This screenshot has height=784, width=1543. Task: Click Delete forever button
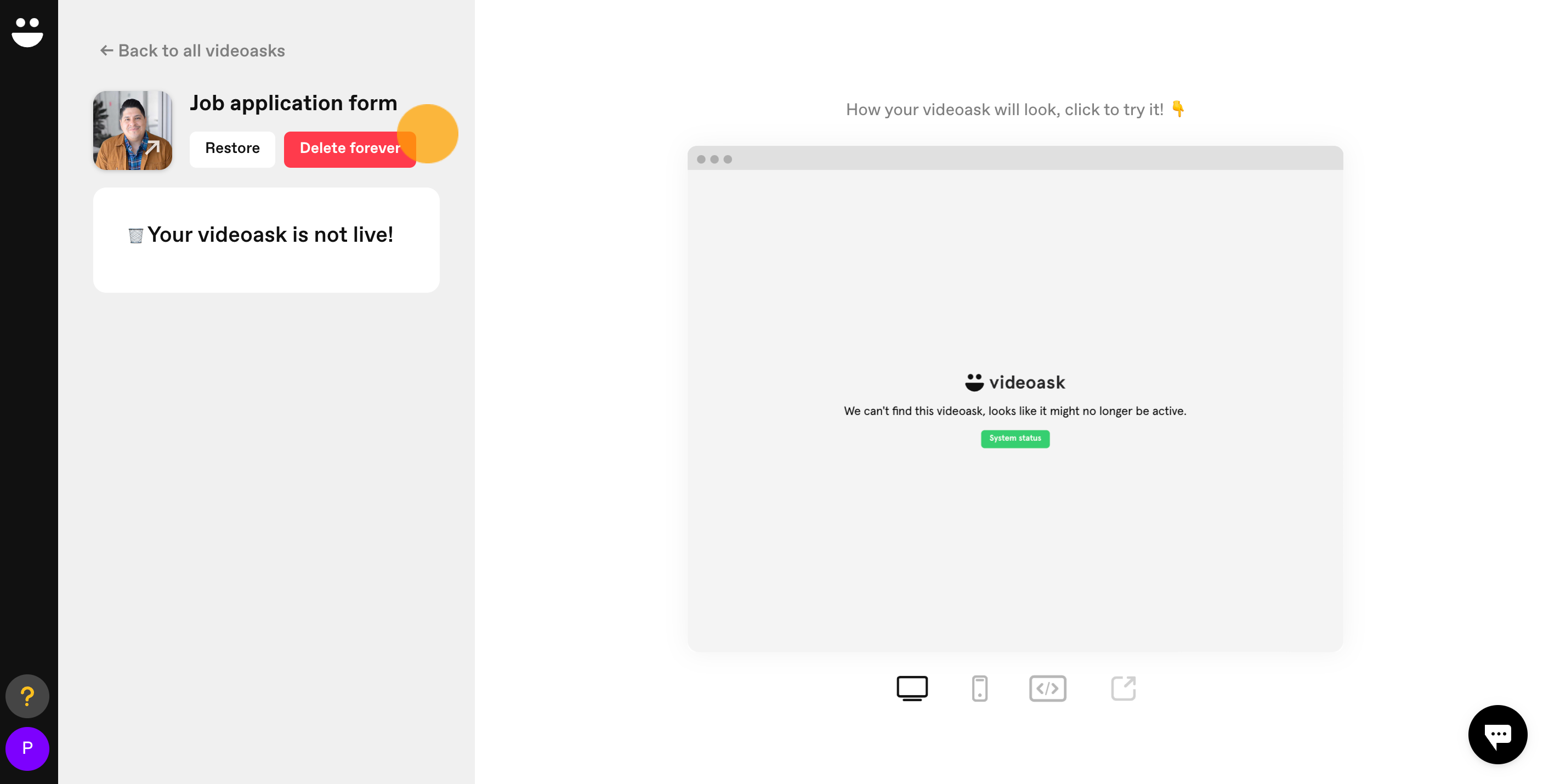[x=350, y=149]
